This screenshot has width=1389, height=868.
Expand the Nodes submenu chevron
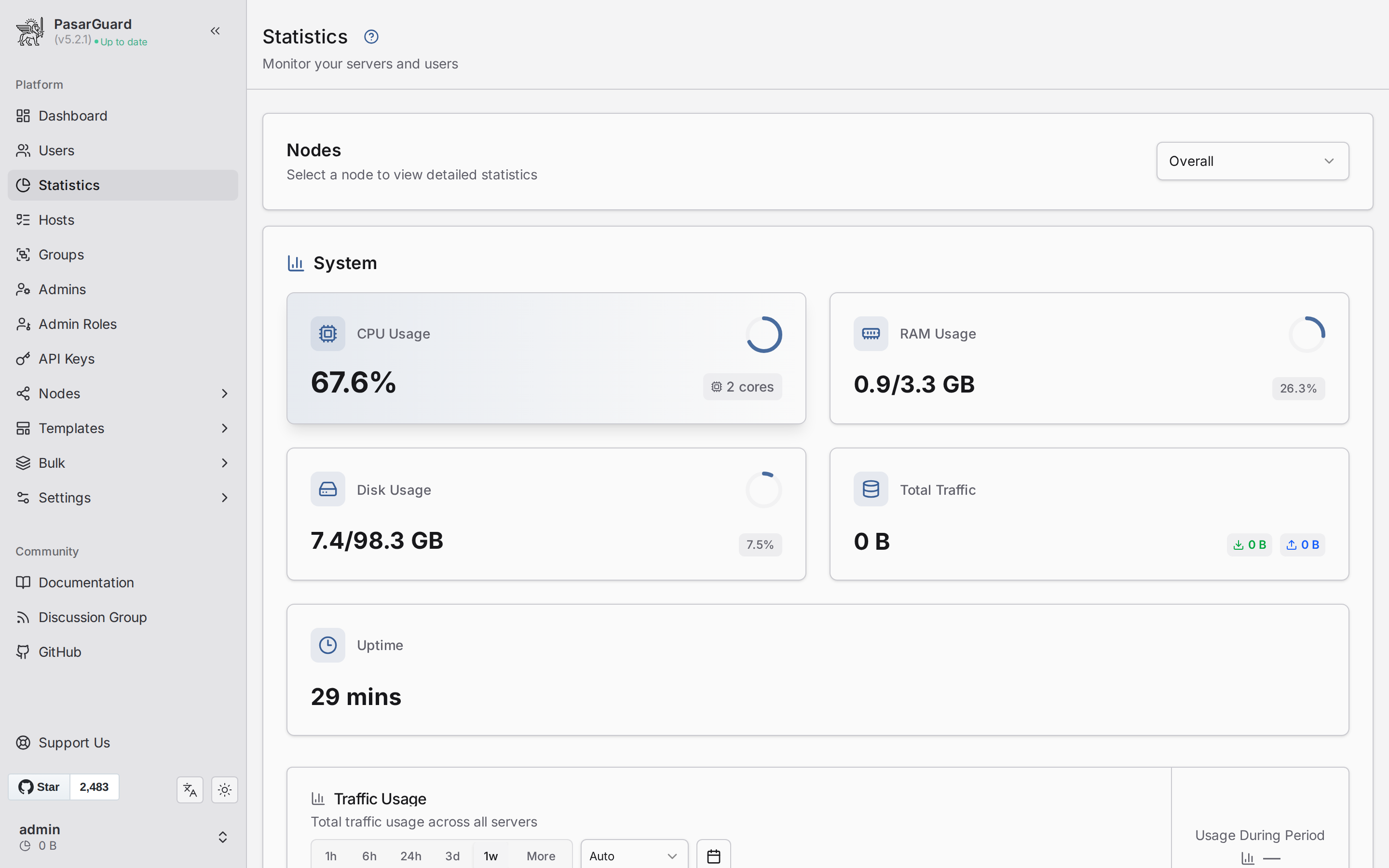[x=224, y=393]
